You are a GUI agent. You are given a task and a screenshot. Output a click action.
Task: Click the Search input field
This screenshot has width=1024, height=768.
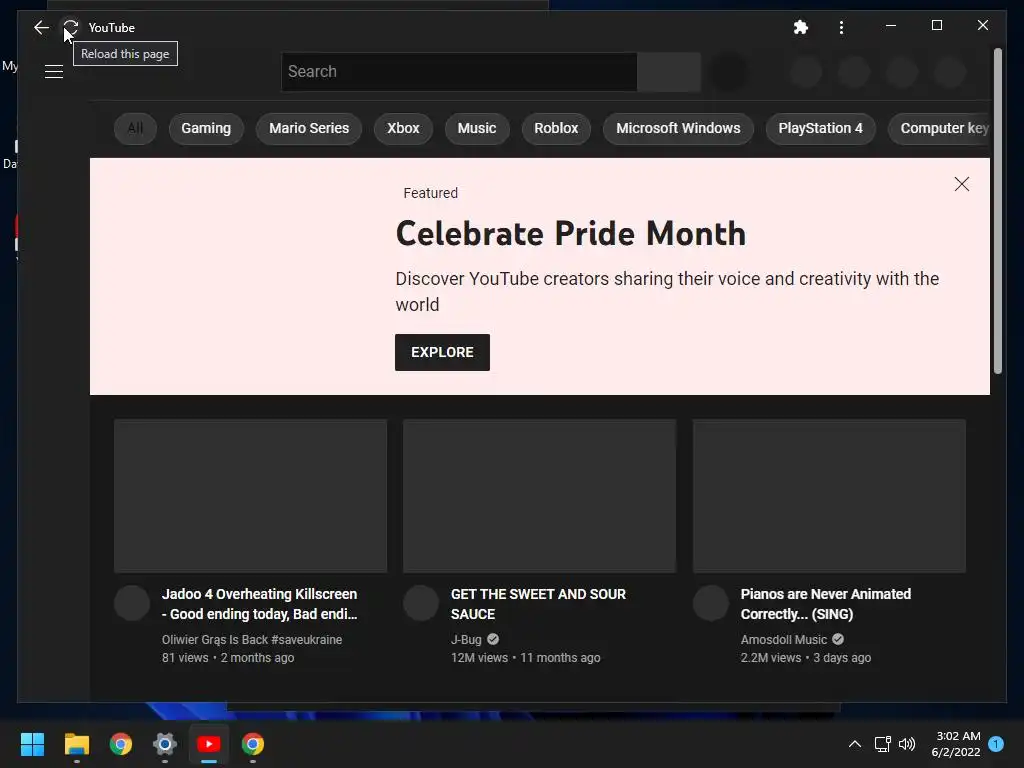coord(459,72)
